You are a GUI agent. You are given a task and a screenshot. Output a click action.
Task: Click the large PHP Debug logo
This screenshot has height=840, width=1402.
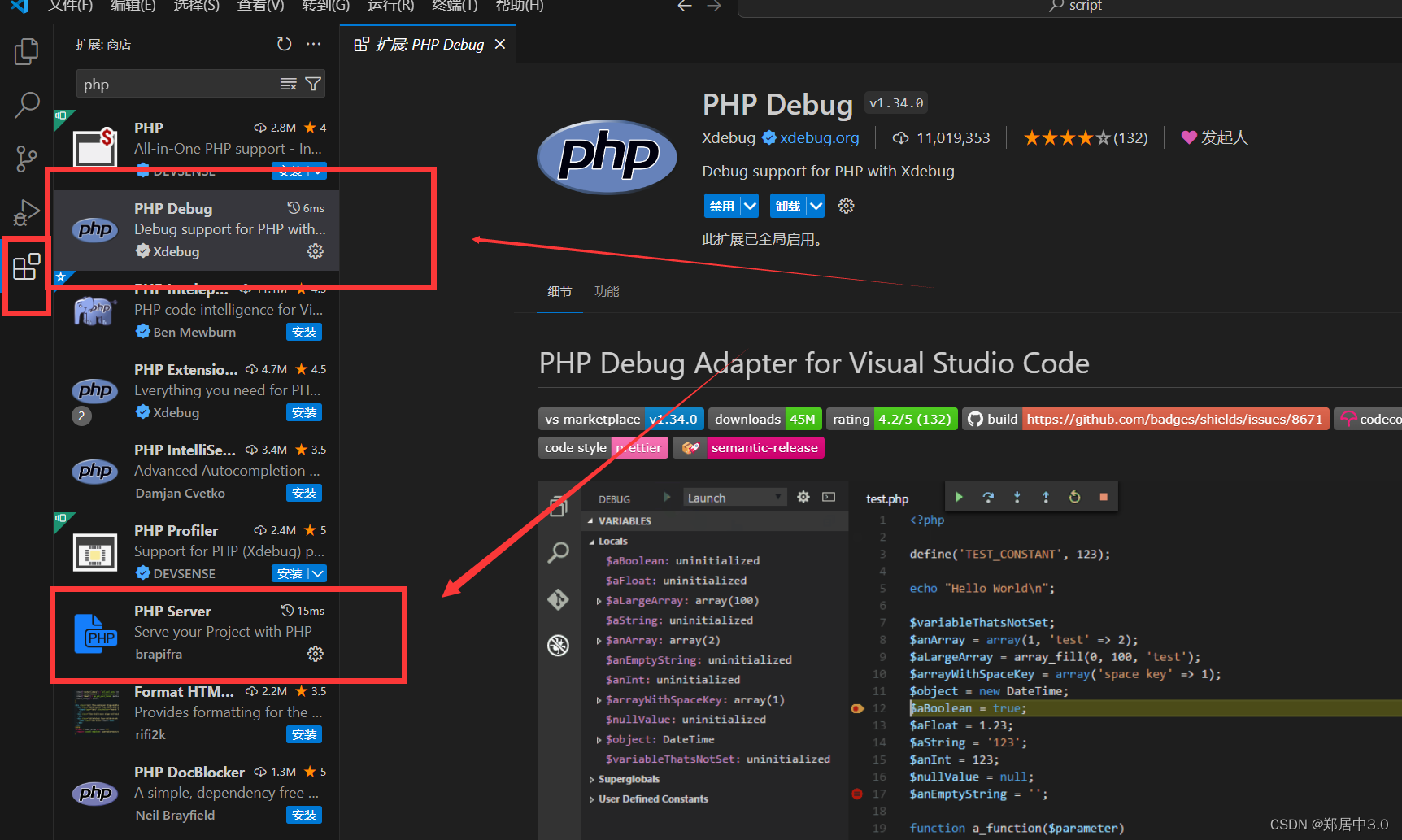tap(607, 156)
